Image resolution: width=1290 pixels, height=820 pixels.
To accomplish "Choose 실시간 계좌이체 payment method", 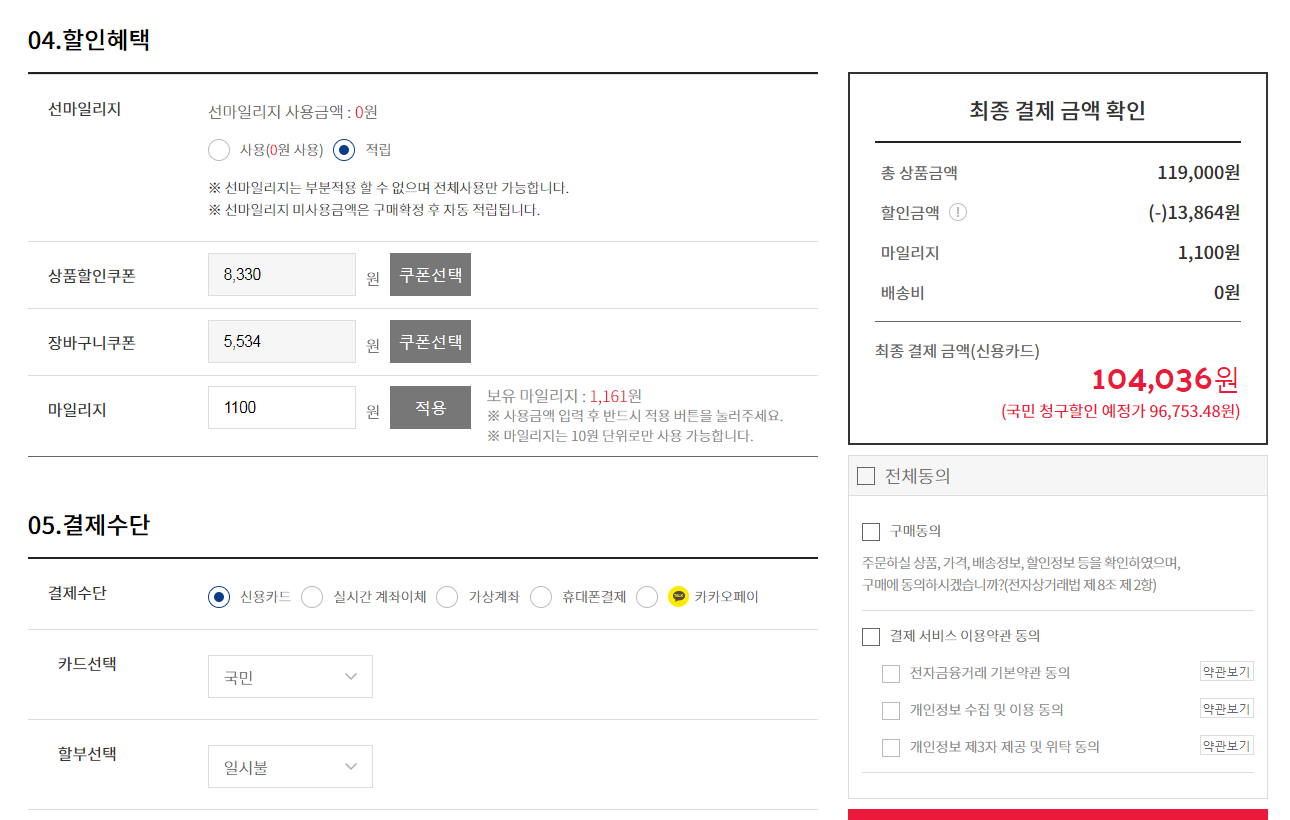I will 312,597.
